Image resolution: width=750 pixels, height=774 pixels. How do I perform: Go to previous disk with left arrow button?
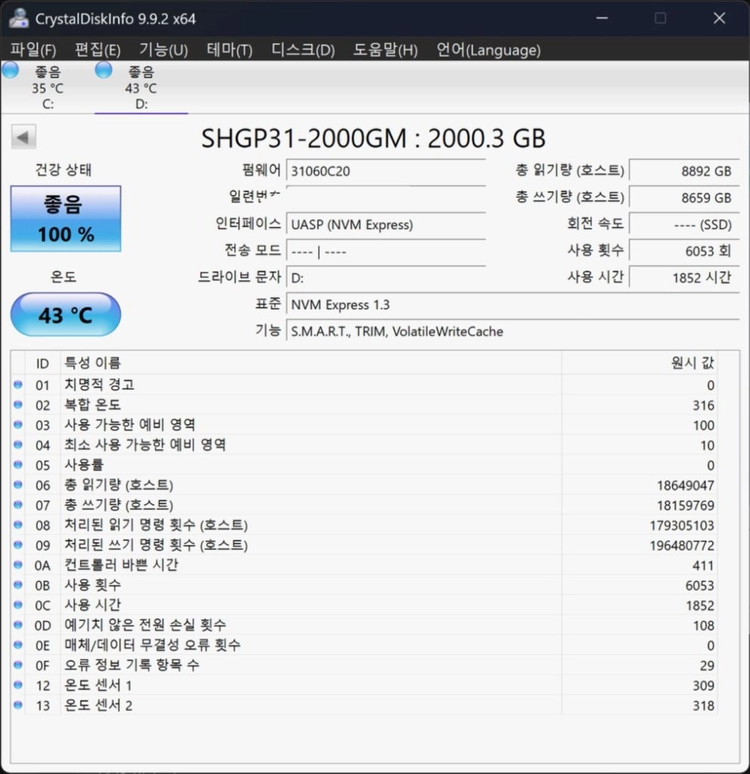click(x=23, y=137)
